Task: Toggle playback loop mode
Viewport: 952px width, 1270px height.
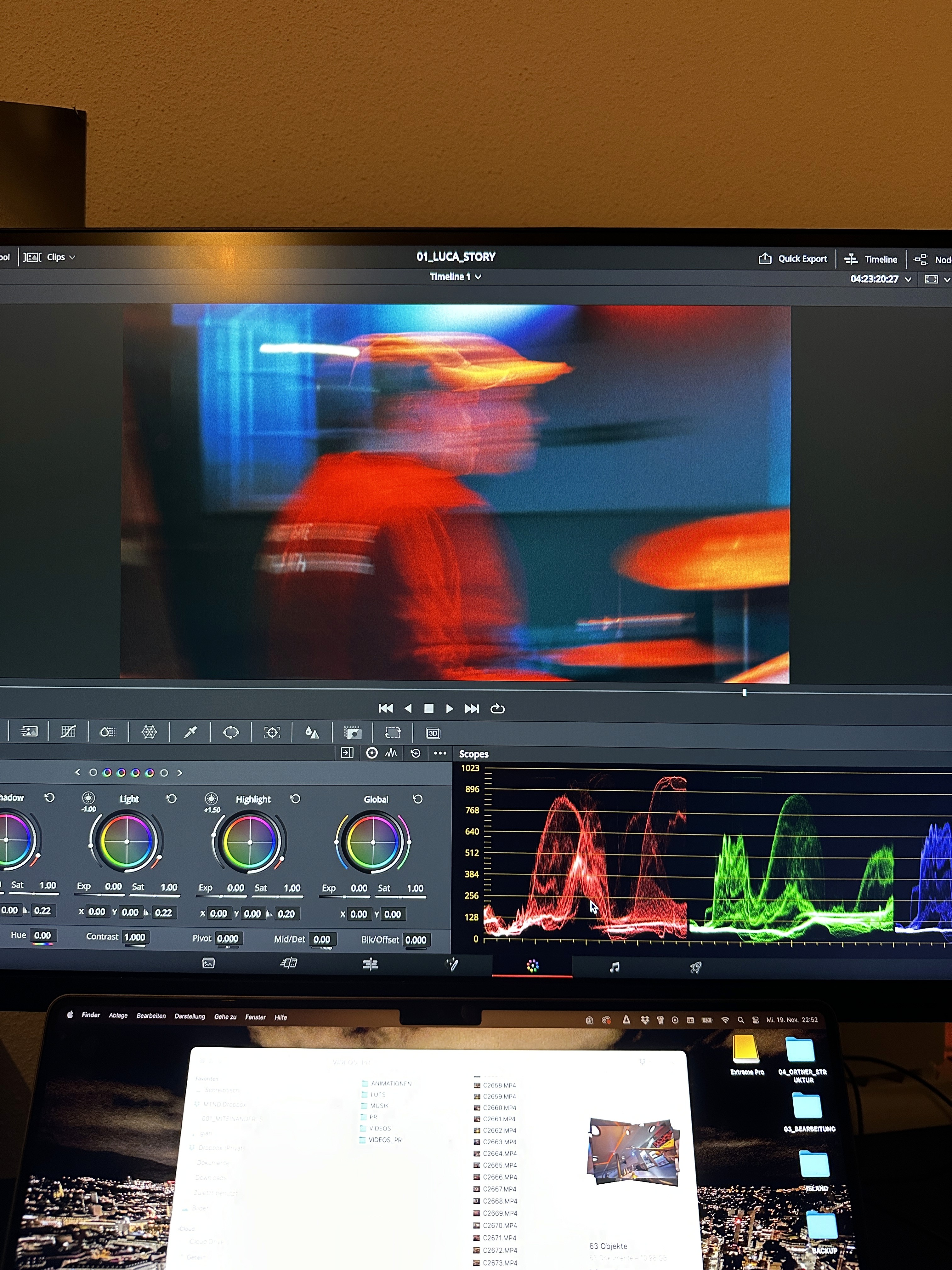Action: pos(497,708)
